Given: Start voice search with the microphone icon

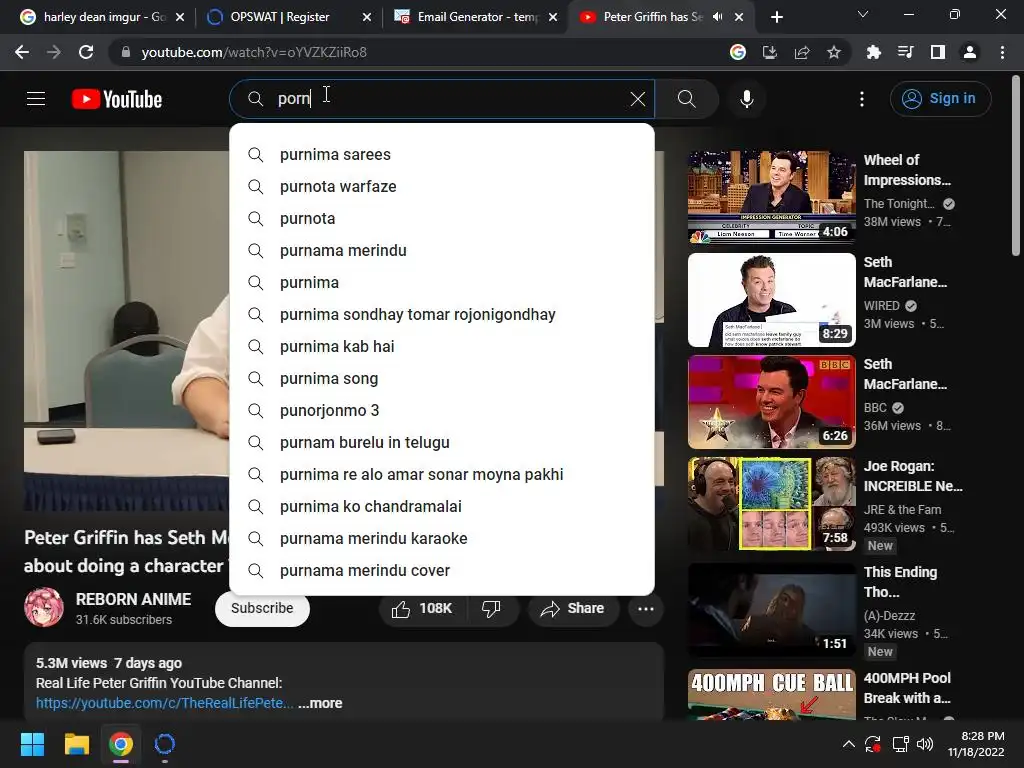Looking at the screenshot, I should pos(746,99).
